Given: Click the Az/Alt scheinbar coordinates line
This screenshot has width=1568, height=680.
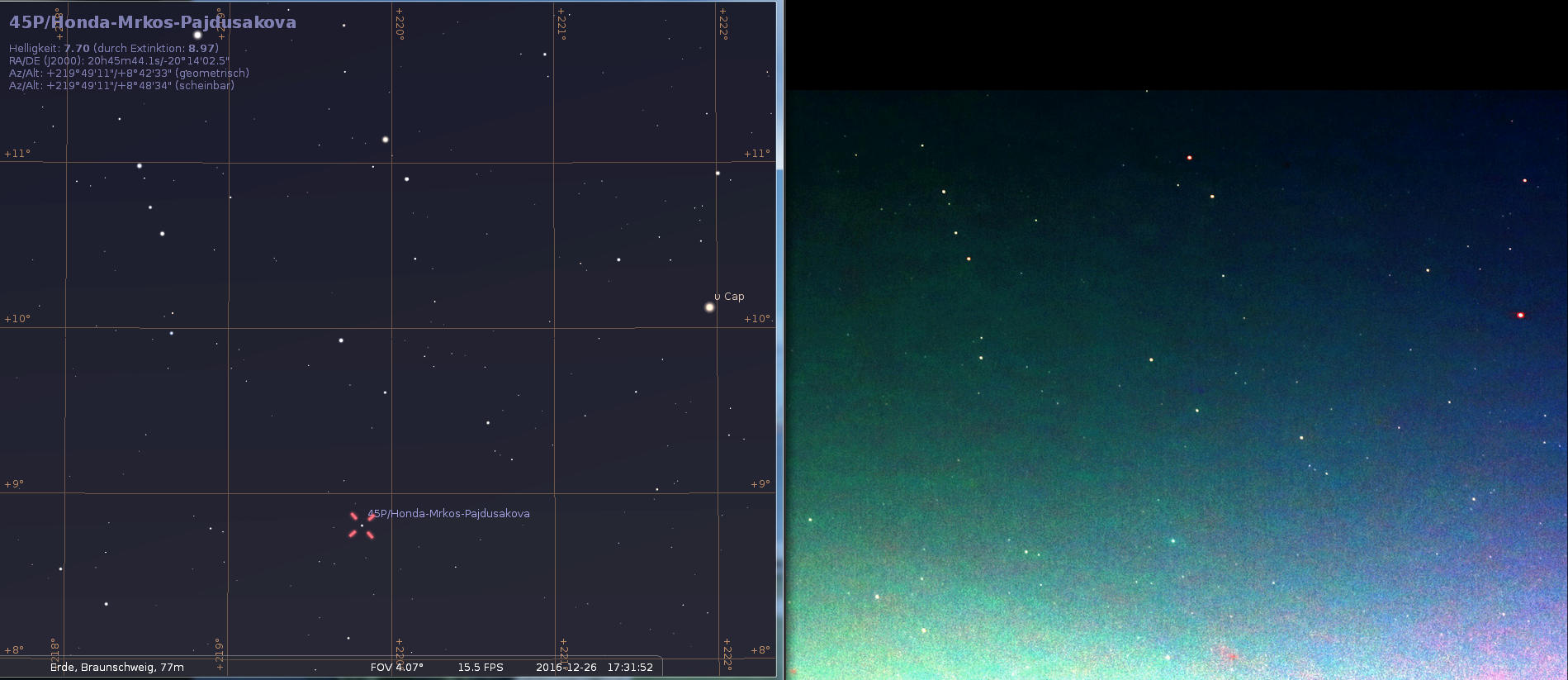Looking at the screenshot, I should tap(121, 86).
